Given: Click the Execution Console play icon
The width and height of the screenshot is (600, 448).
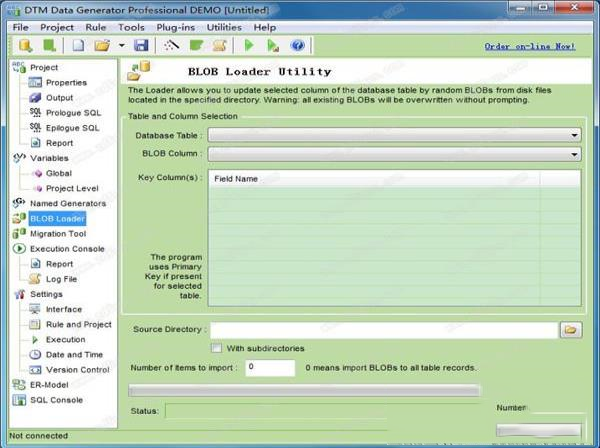Looking at the screenshot, I should point(19,249).
